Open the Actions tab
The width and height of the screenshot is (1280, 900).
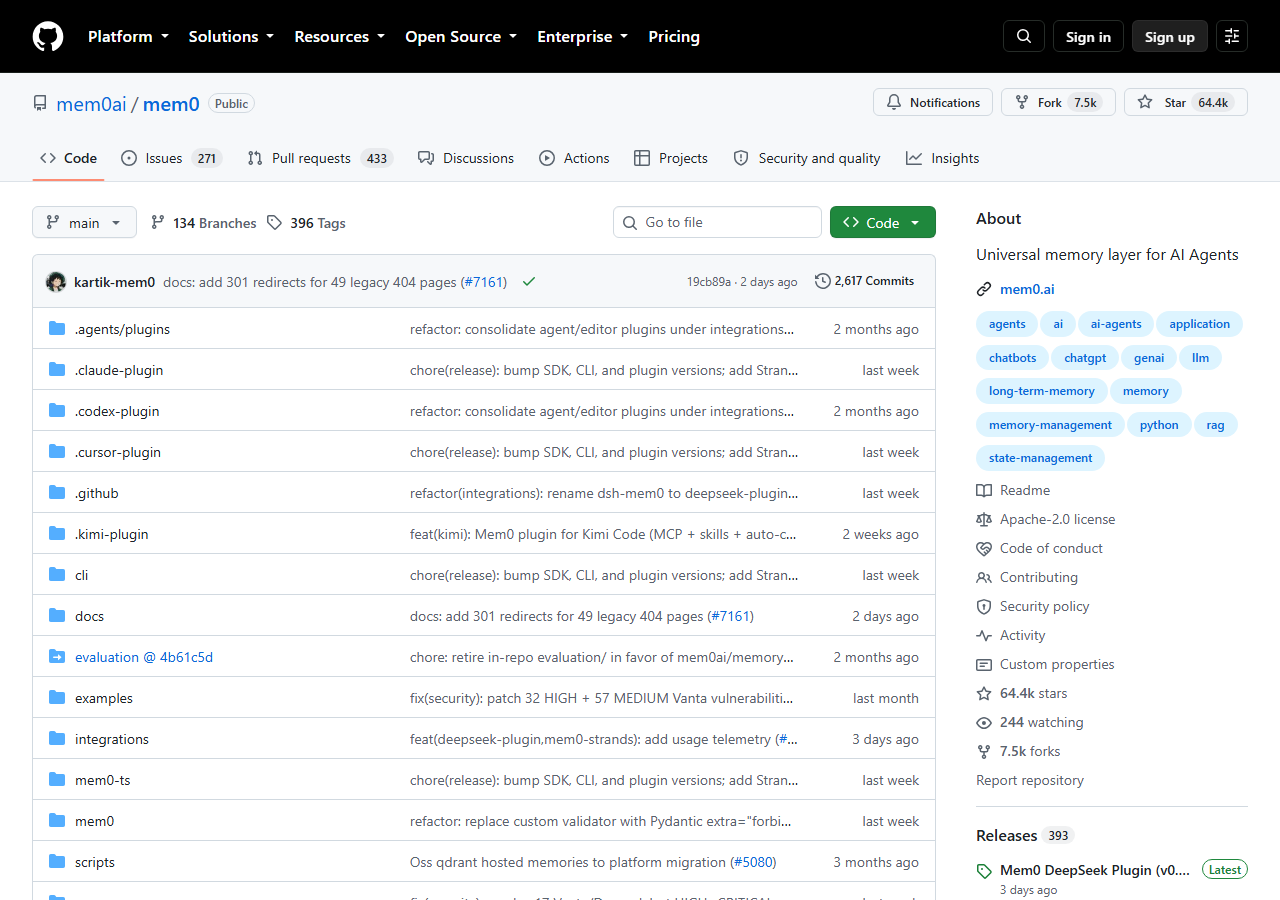pos(574,158)
